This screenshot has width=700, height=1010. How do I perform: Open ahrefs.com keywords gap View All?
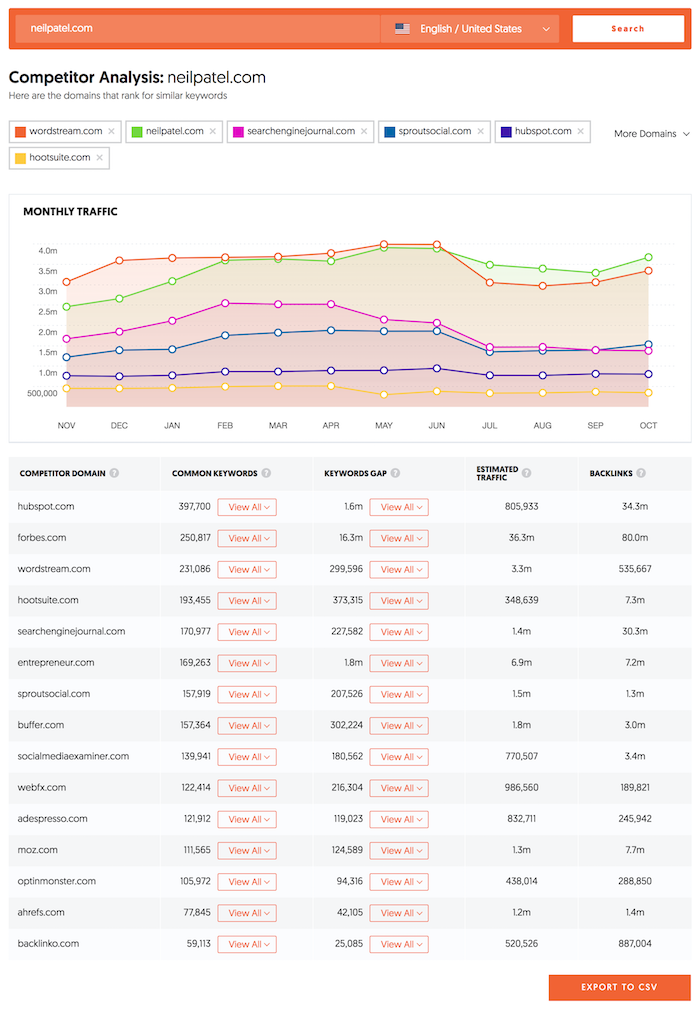399,913
